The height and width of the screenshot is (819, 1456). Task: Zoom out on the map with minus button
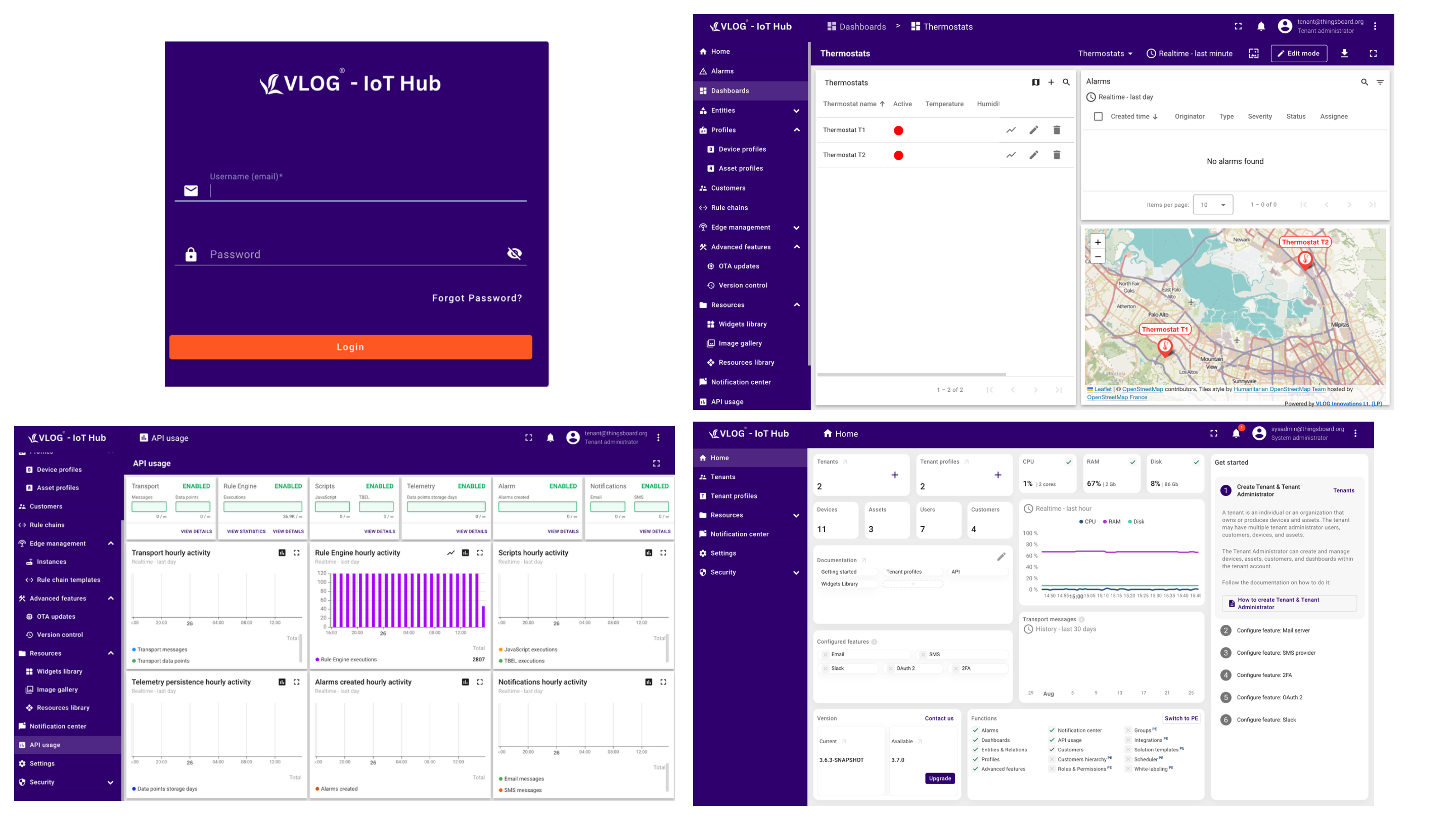[1097, 257]
